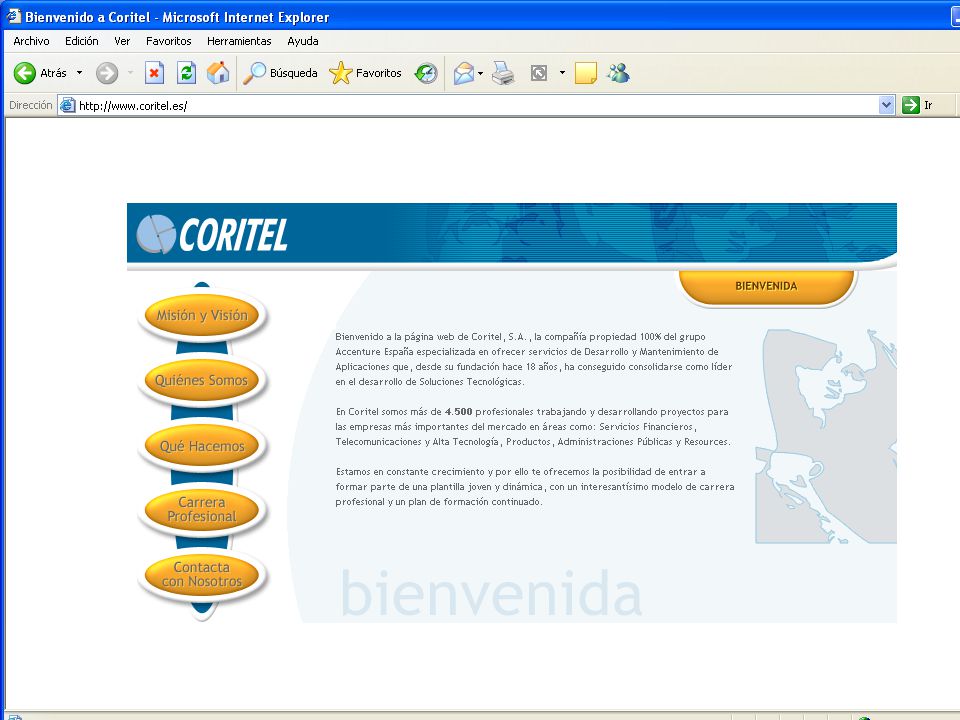Expand the Mail options dropdown arrow
The image size is (960, 720).
tap(481, 73)
